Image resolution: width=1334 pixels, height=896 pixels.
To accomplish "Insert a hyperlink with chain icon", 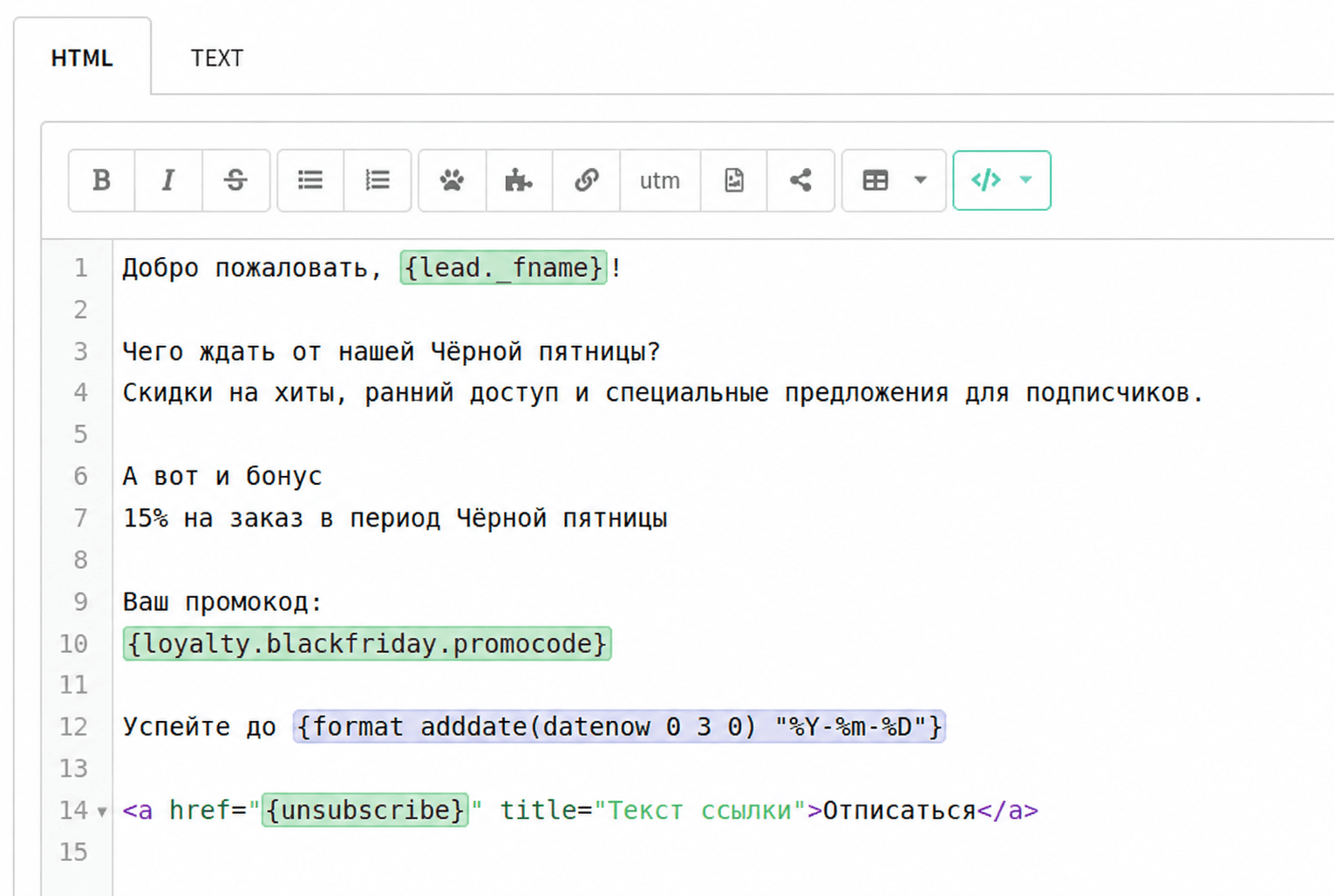I will (586, 180).
